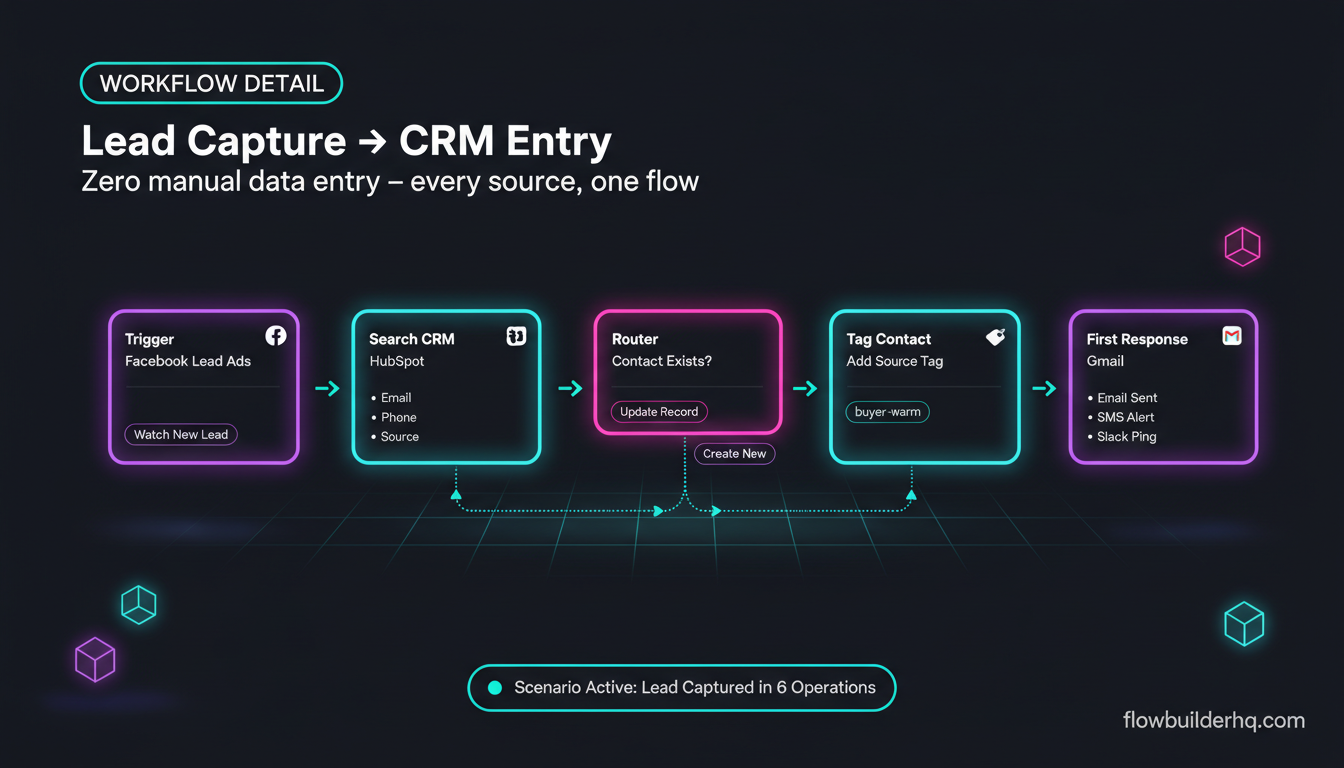
Task: Click the Scenario Active status pill
Action: click(x=682, y=688)
